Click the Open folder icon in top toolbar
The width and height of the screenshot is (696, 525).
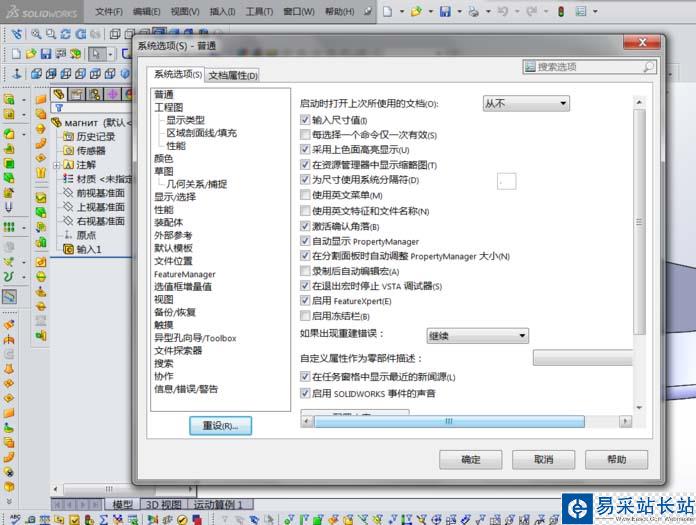pyautogui.click(x=416, y=12)
